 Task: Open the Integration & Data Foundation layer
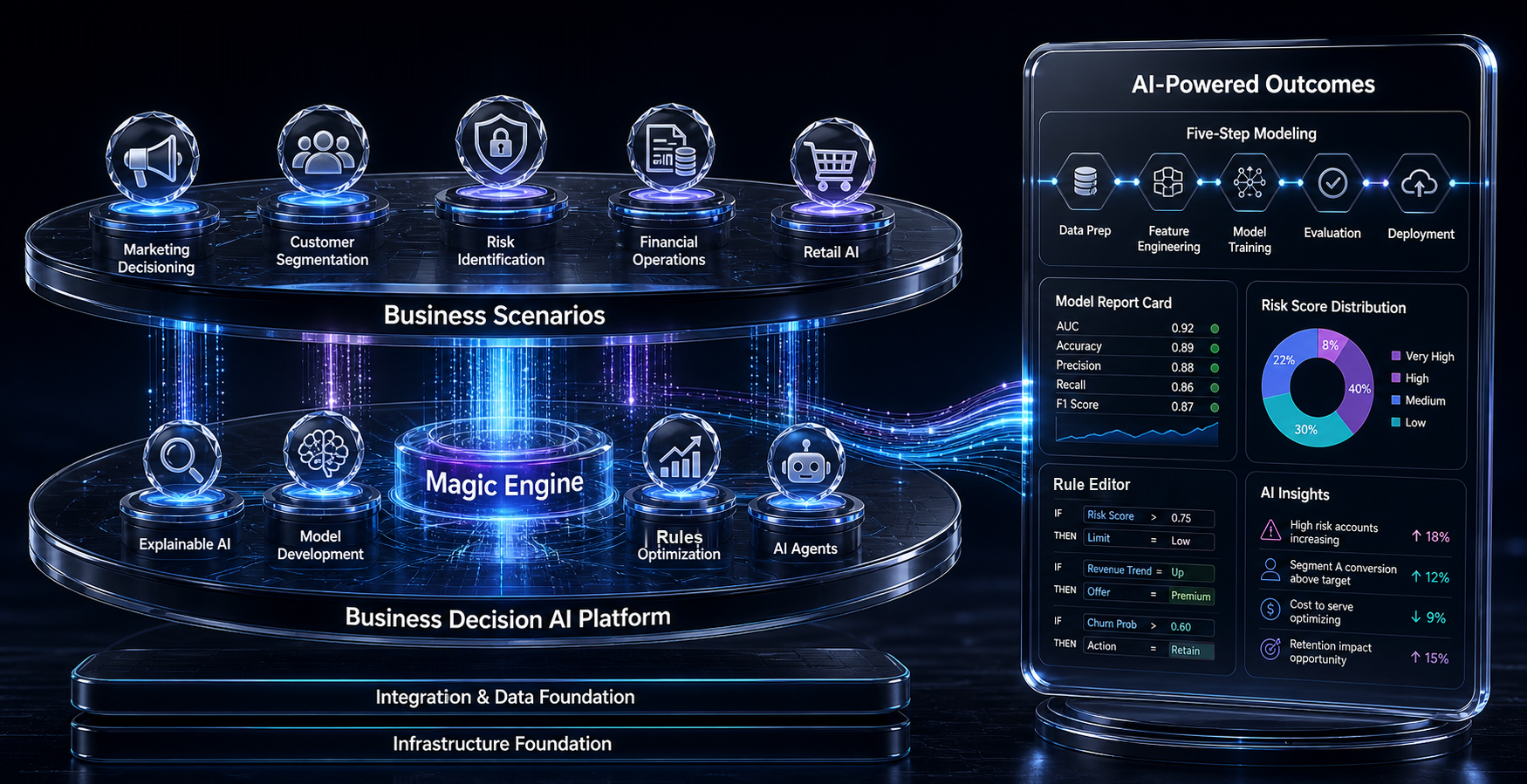pyautogui.click(x=491, y=695)
